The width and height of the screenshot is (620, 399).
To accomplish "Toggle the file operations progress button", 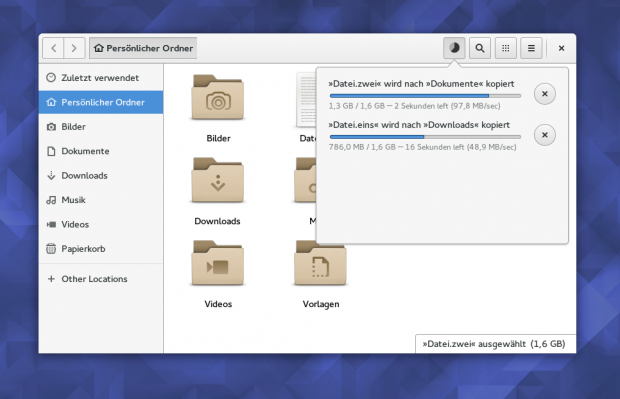I will [454, 48].
